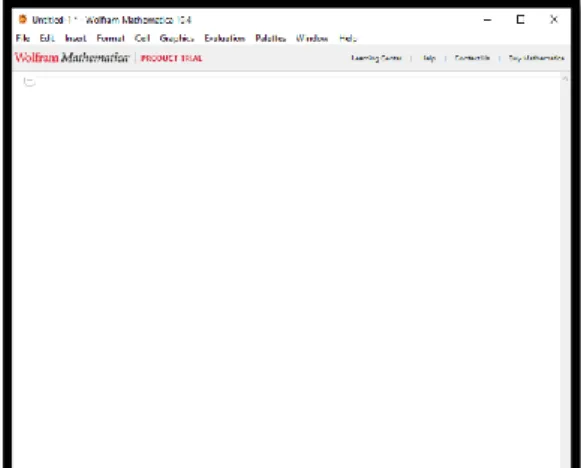Click the Learning Center link
The height and width of the screenshot is (468, 581).
click(x=376, y=58)
